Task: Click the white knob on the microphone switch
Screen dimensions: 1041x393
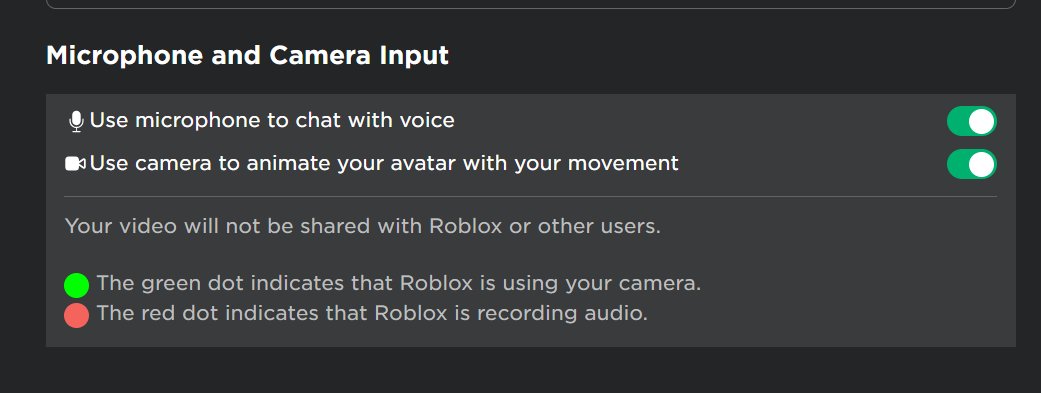Action: [x=981, y=121]
